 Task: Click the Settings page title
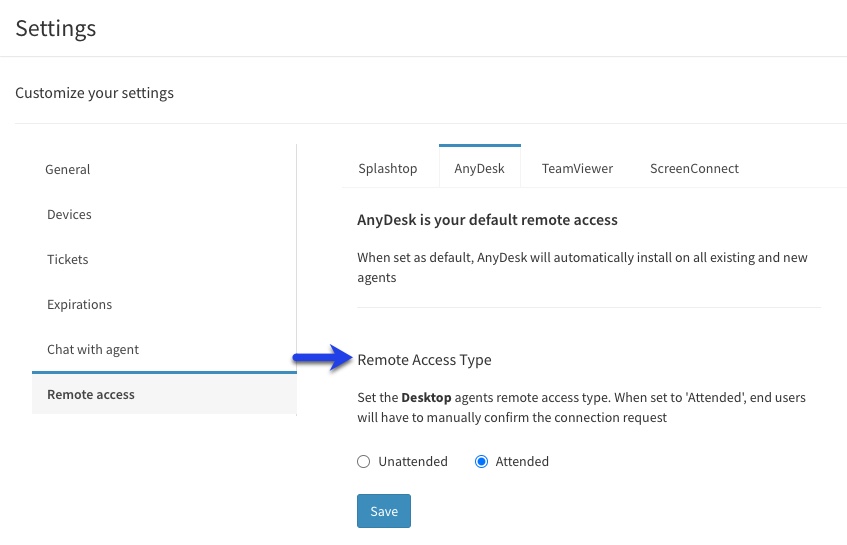(56, 28)
